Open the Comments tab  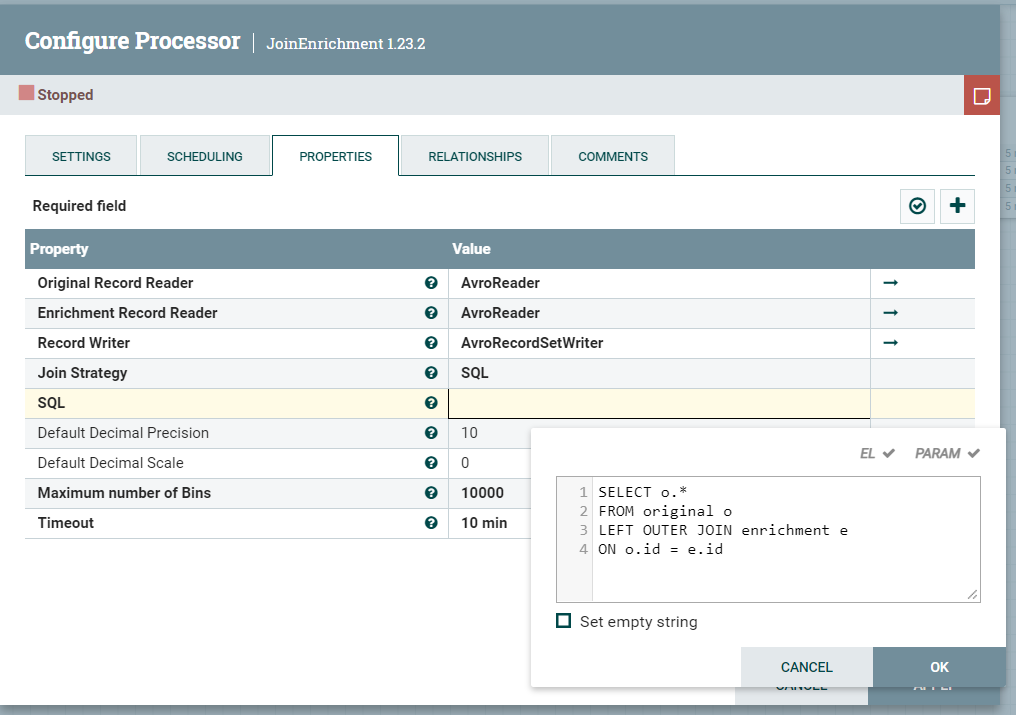pyautogui.click(x=612, y=156)
